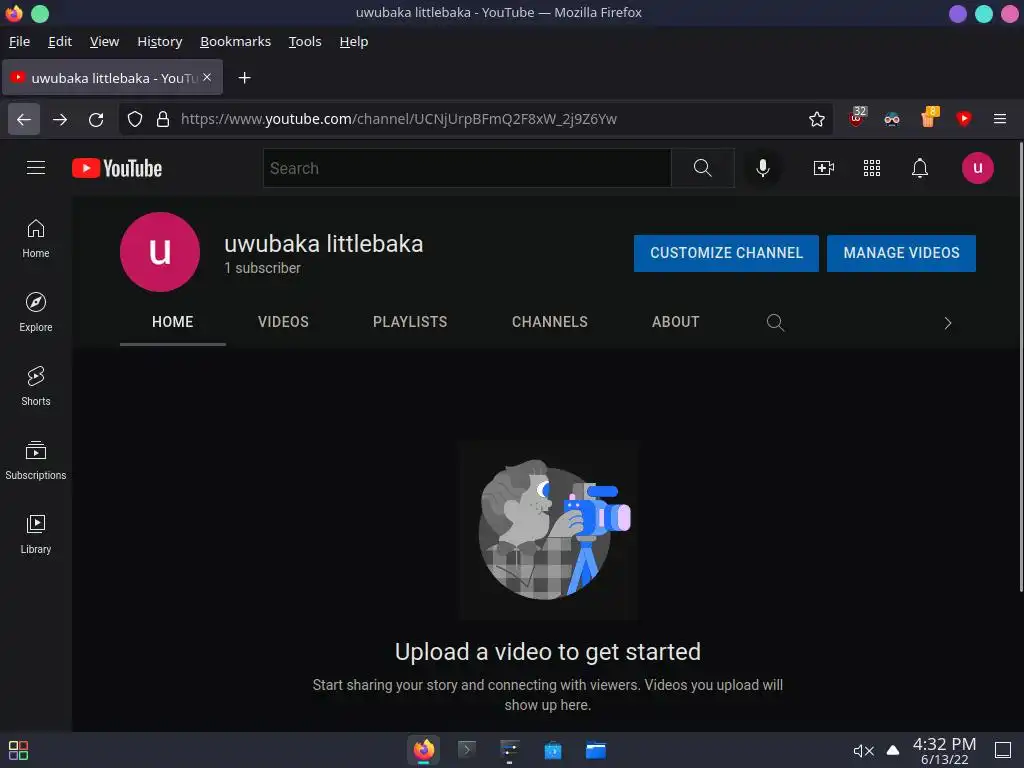Click the large channel avatar

pos(160,251)
